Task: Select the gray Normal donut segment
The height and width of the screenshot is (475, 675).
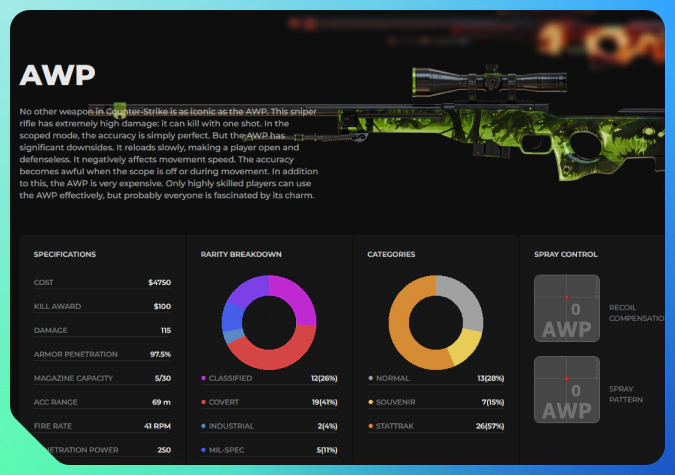Action: [466, 299]
